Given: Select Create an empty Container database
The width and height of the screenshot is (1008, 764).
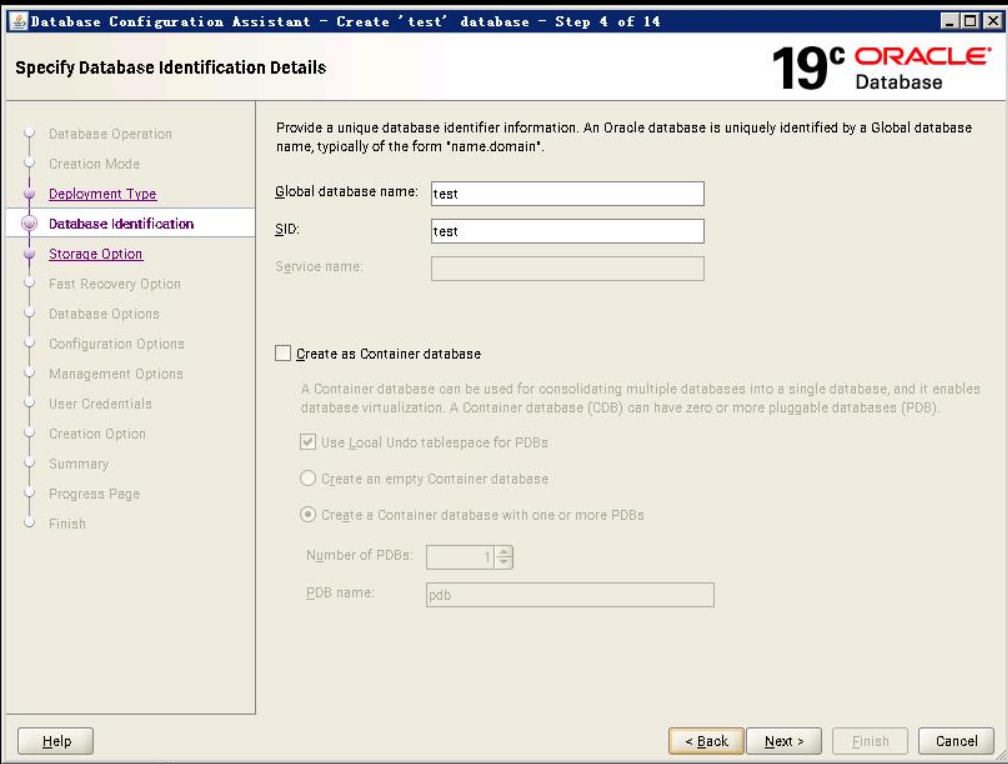Looking at the screenshot, I should tap(308, 478).
